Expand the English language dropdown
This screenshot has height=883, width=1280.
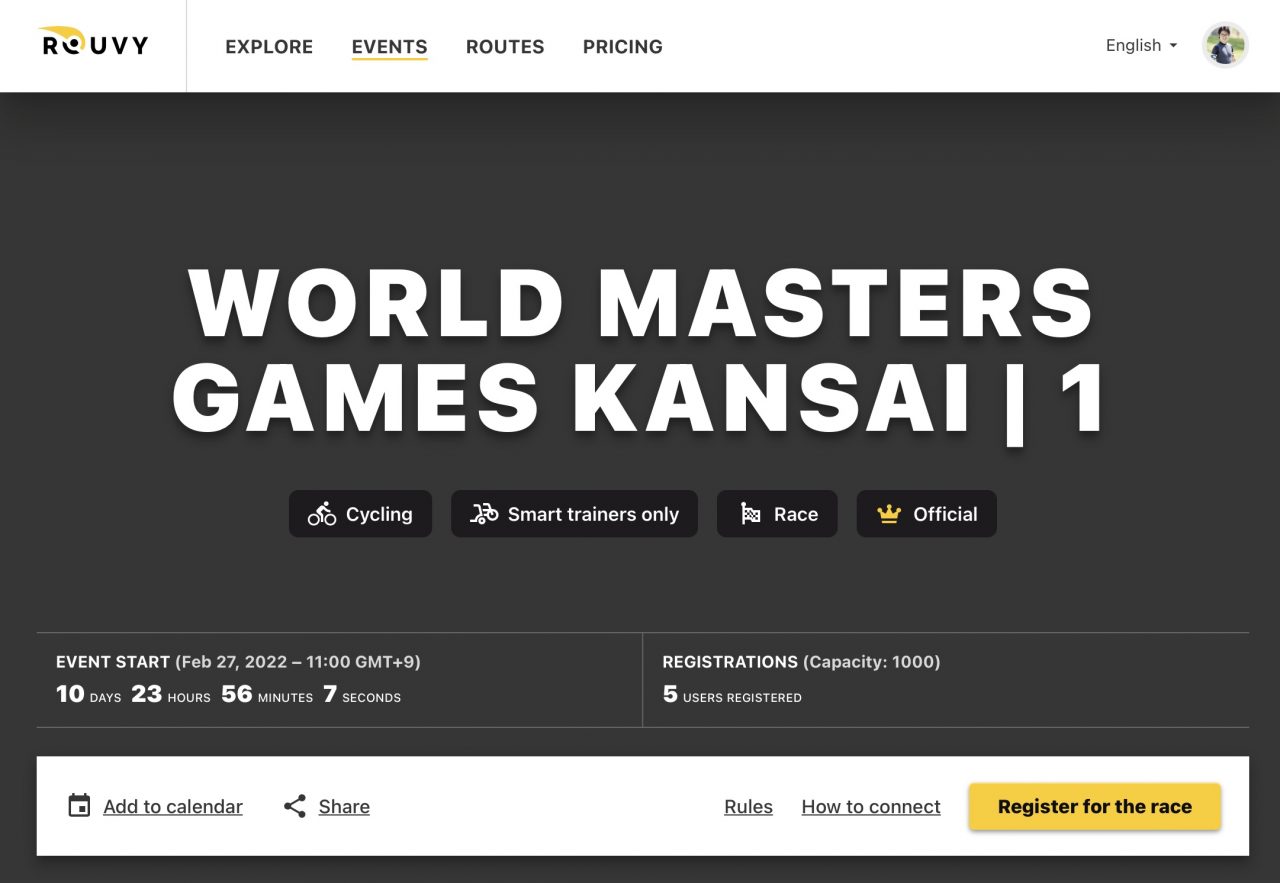tap(1141, 46)
